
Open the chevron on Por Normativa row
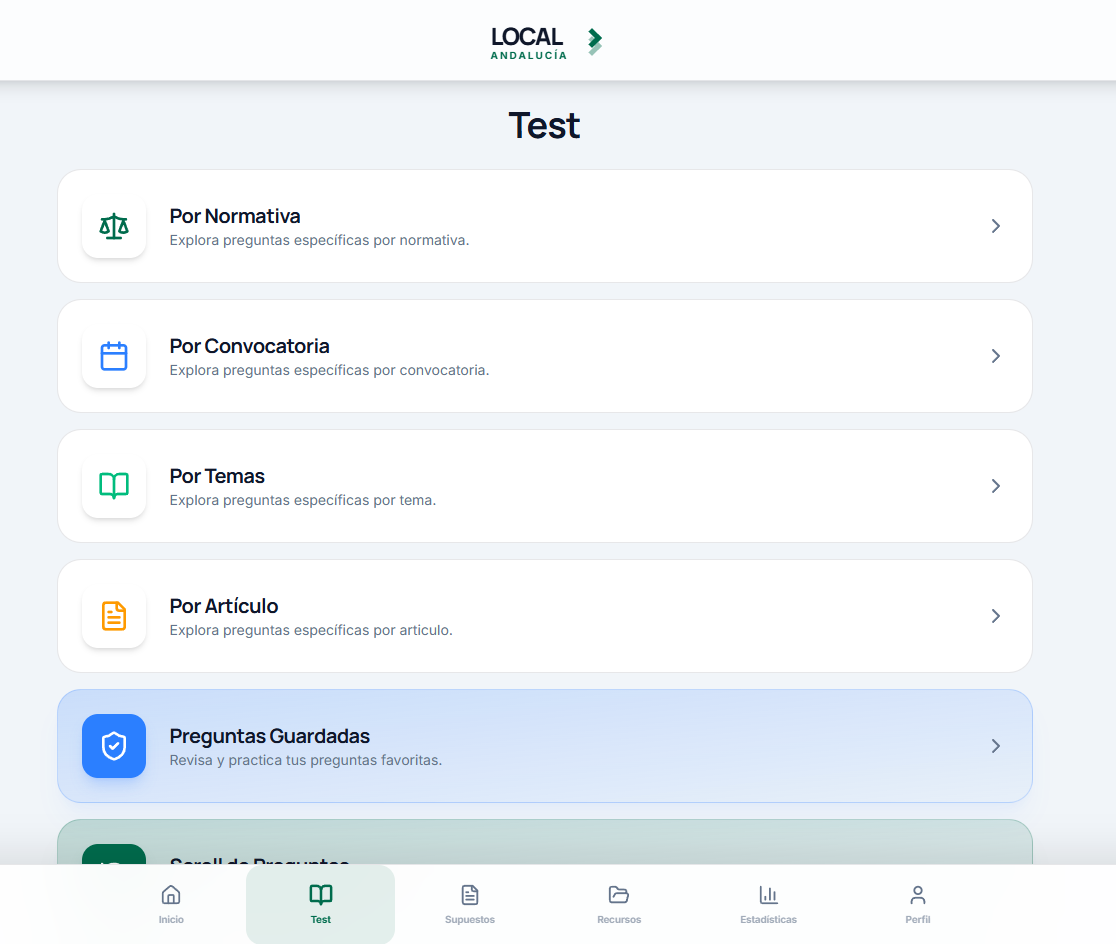[x=996, y=226]
